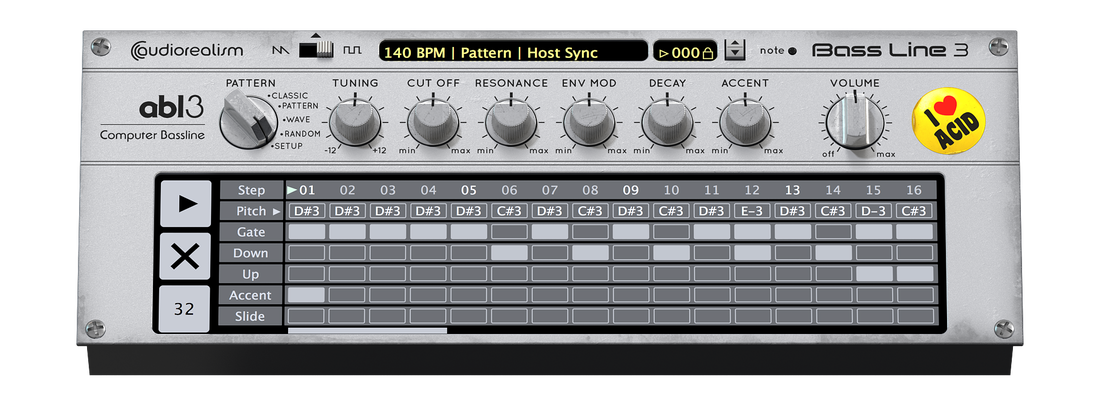Enable Slide on step 04

[428, 316]
